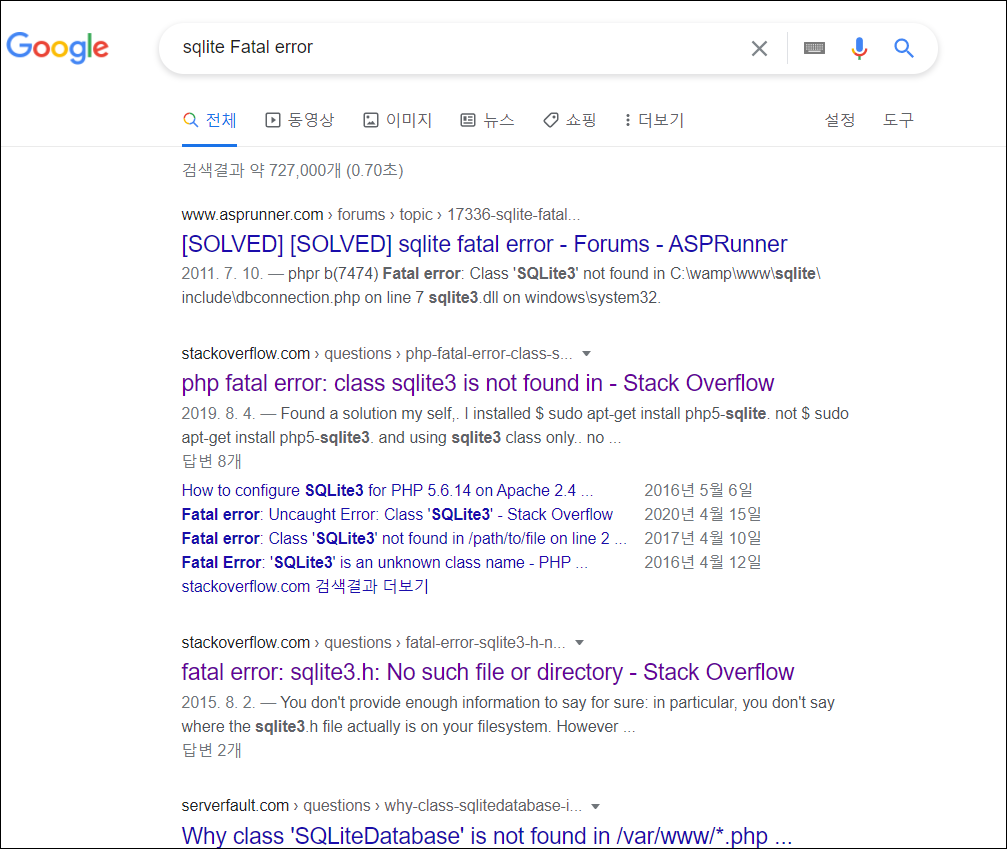Screen dimensions: 1007x849
Task: Click the date '2020년 4월 15일'
Action: (703, 514)
